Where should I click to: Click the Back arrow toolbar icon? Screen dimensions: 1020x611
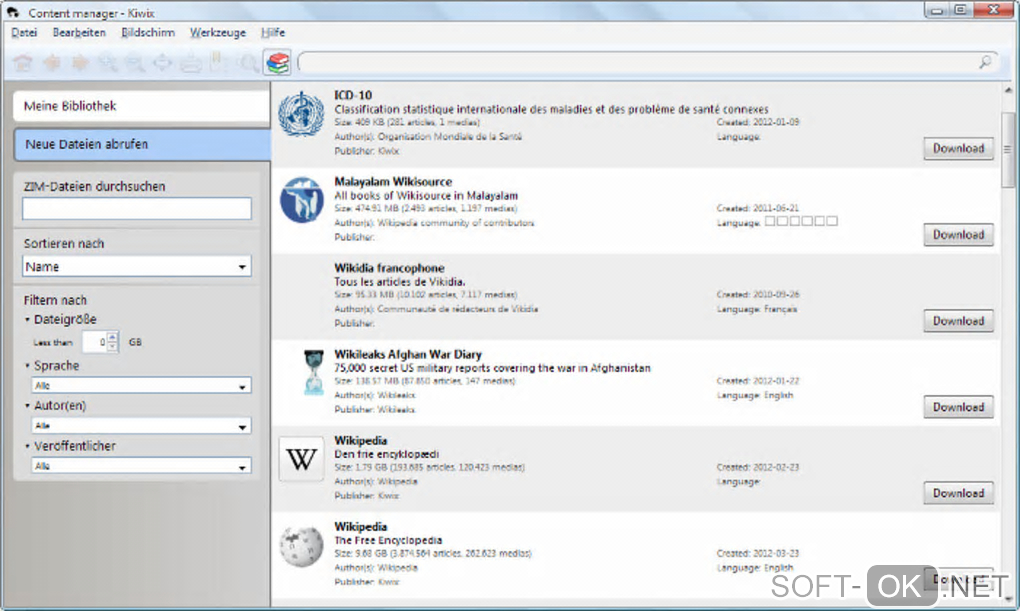[51, 62]
